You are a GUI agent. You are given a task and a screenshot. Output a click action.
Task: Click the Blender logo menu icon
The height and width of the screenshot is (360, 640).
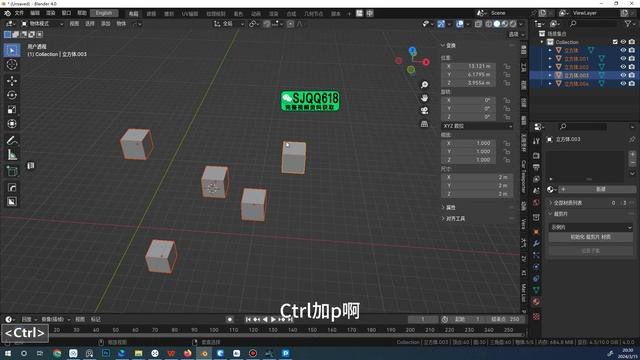pyautogui.click(x=7, y=13)
